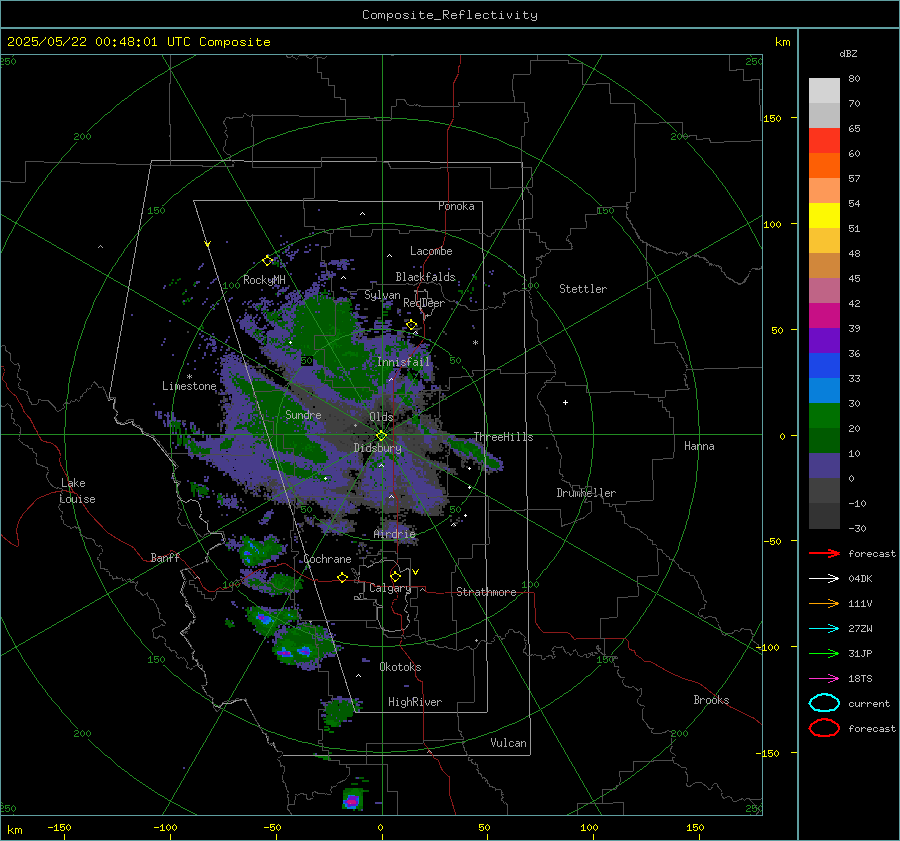900x841 pixels.
Task: Click the intense echo cell at the map bottom
Action: click(x=352, y=799)
